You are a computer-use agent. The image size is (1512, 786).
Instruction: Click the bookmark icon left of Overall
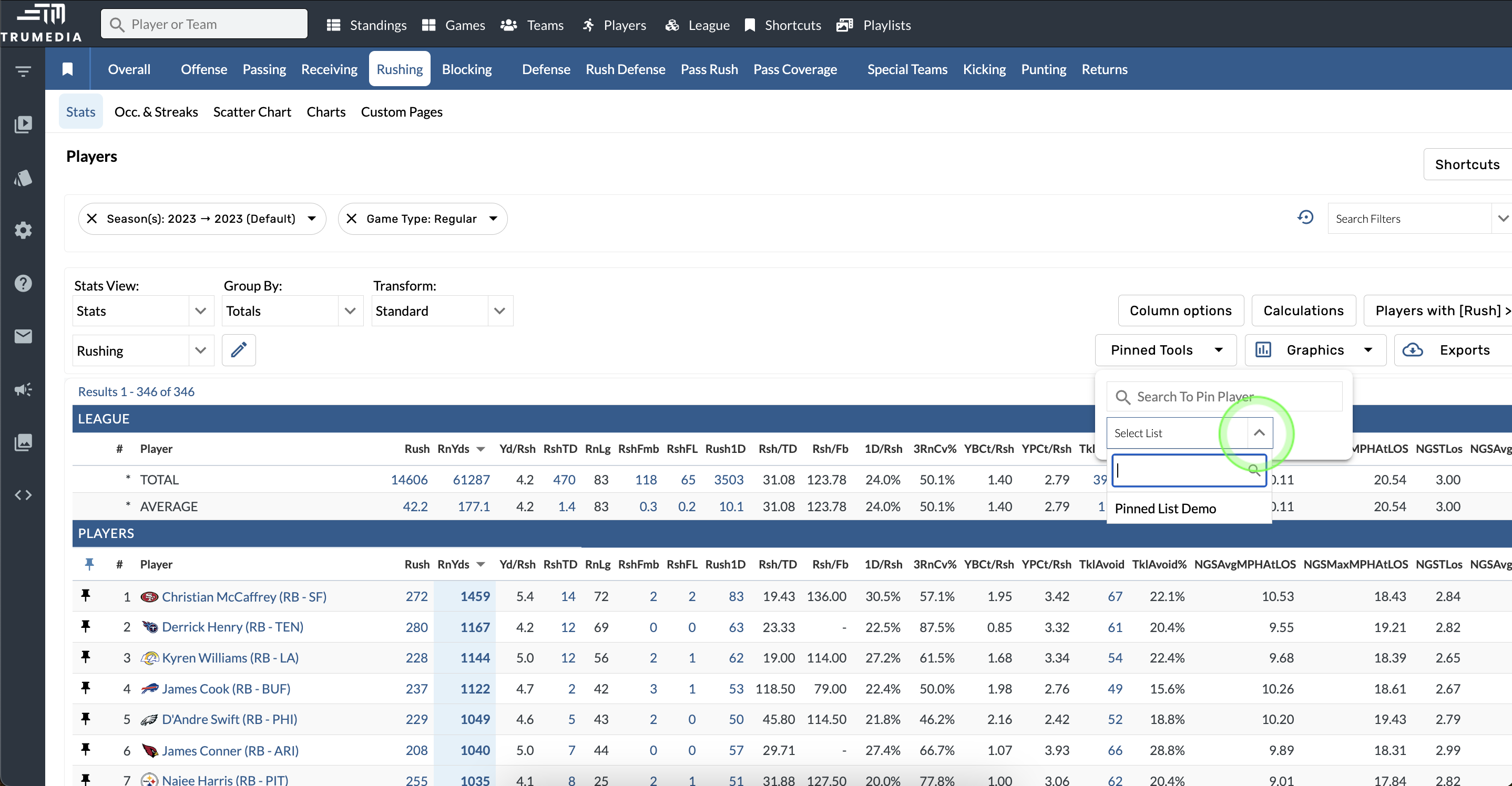point(67,69)
